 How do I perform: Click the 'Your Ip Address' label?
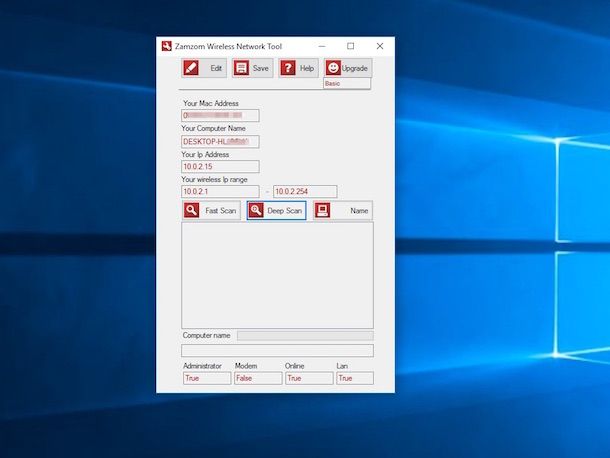[205, 154]
